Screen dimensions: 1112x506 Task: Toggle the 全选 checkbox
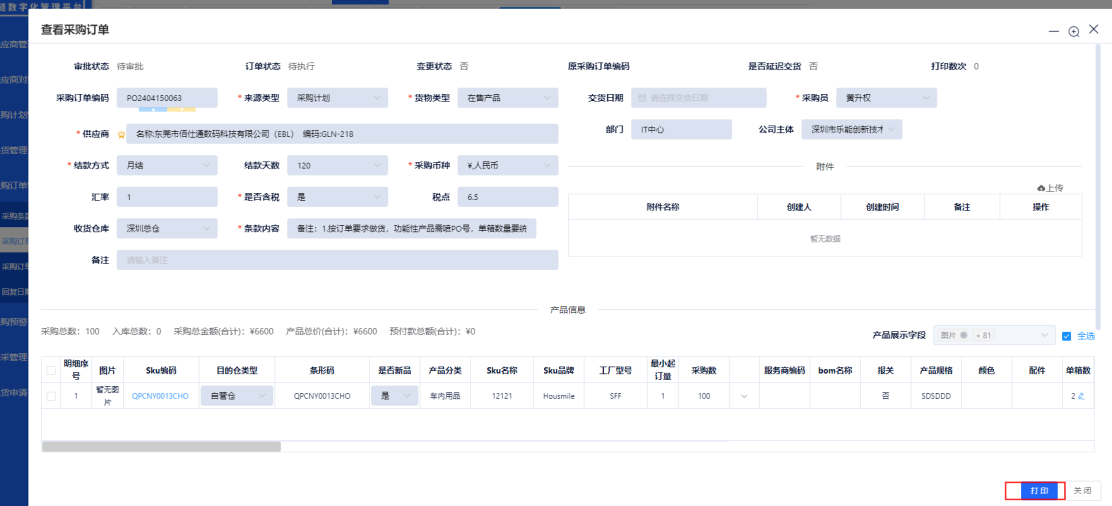click(1066, 336)
